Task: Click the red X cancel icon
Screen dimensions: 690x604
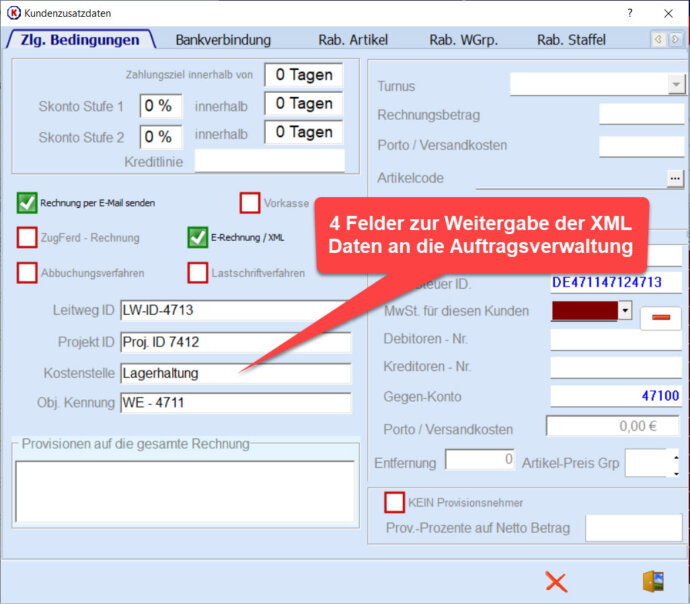Action: pyautogui.click(x=556, y=582)
